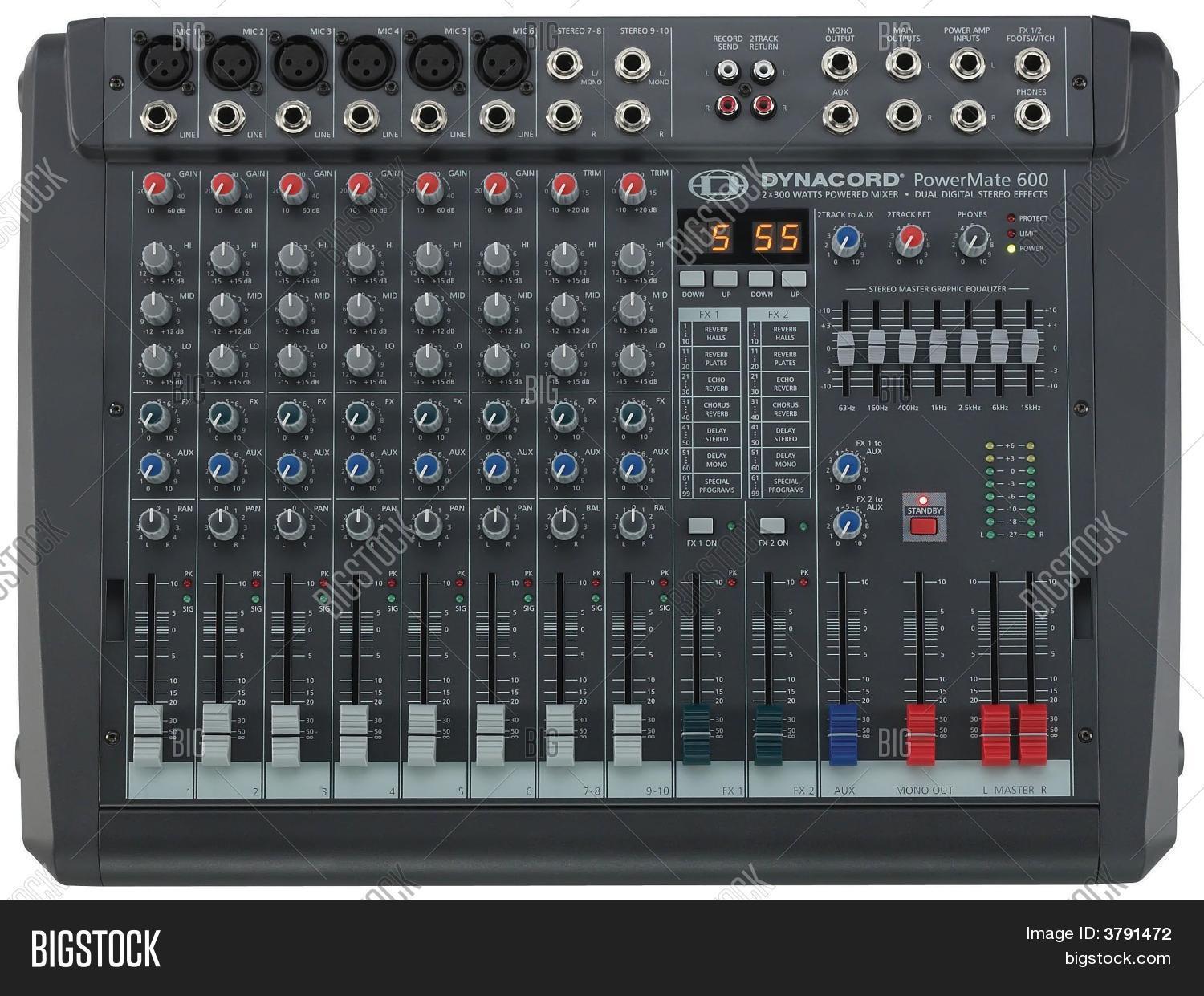Click the 63Hz graphic equalizer slider
1204x996 pixels.
click(x=845, y=348)
